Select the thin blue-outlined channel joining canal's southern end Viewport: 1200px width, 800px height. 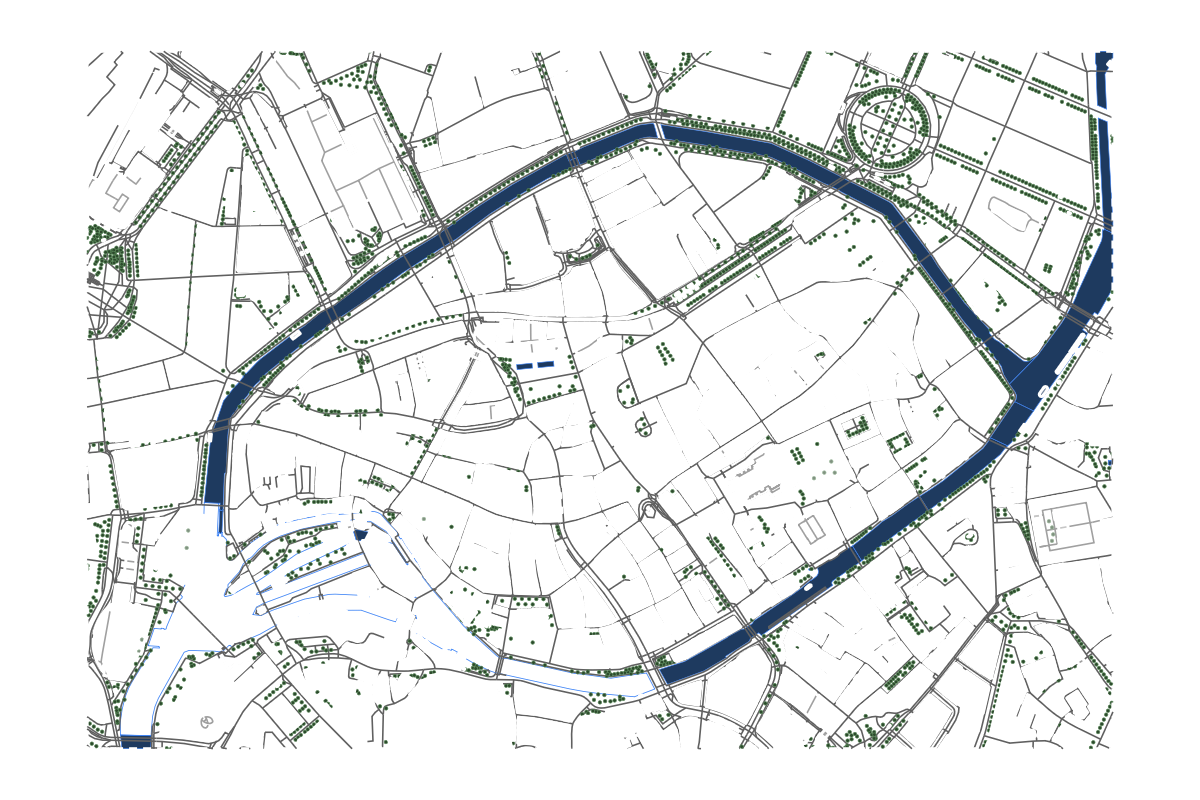click(578, 676)
